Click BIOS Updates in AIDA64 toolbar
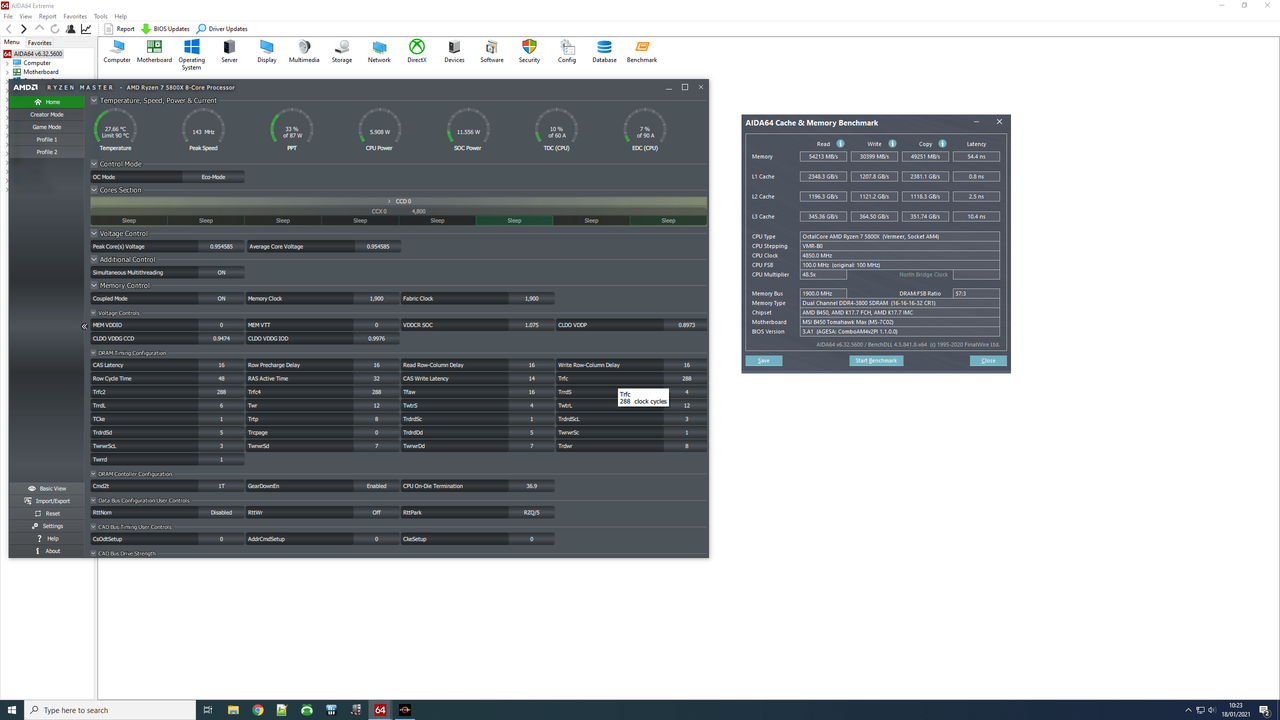 [x=165, y=29]
